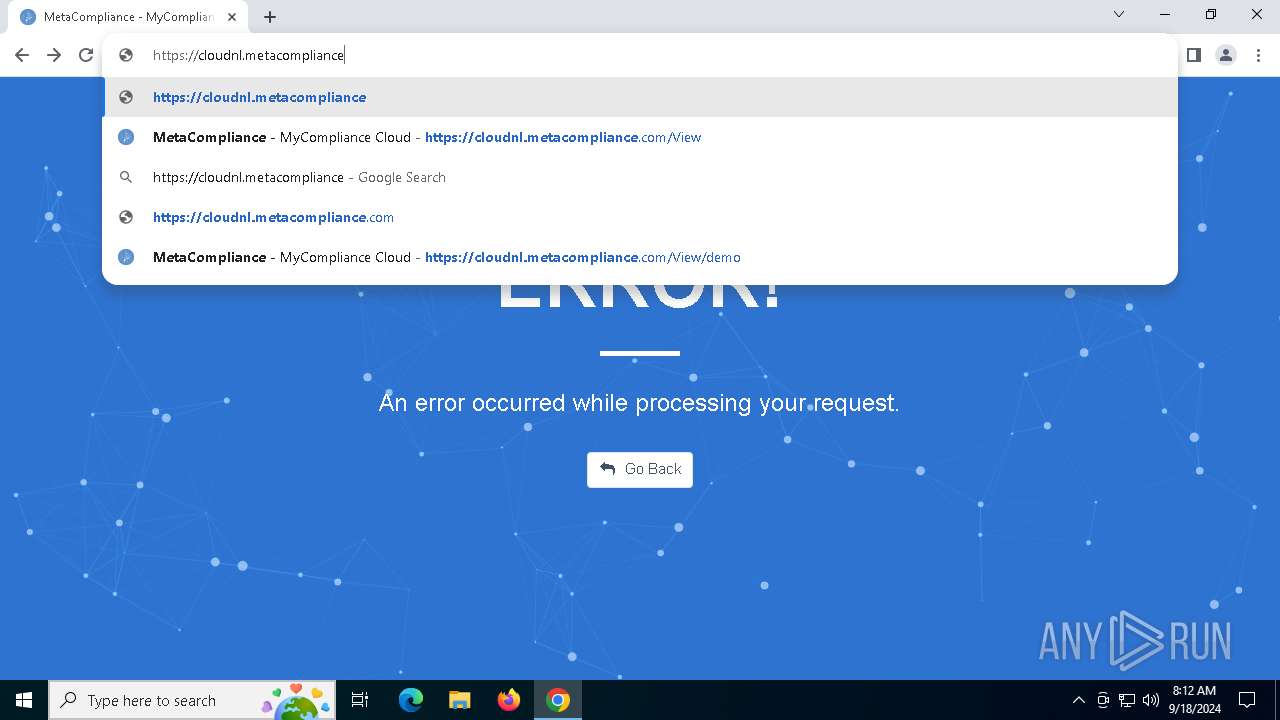Open the network tray icon
Screen dimensions: 1280x720
1127,700
